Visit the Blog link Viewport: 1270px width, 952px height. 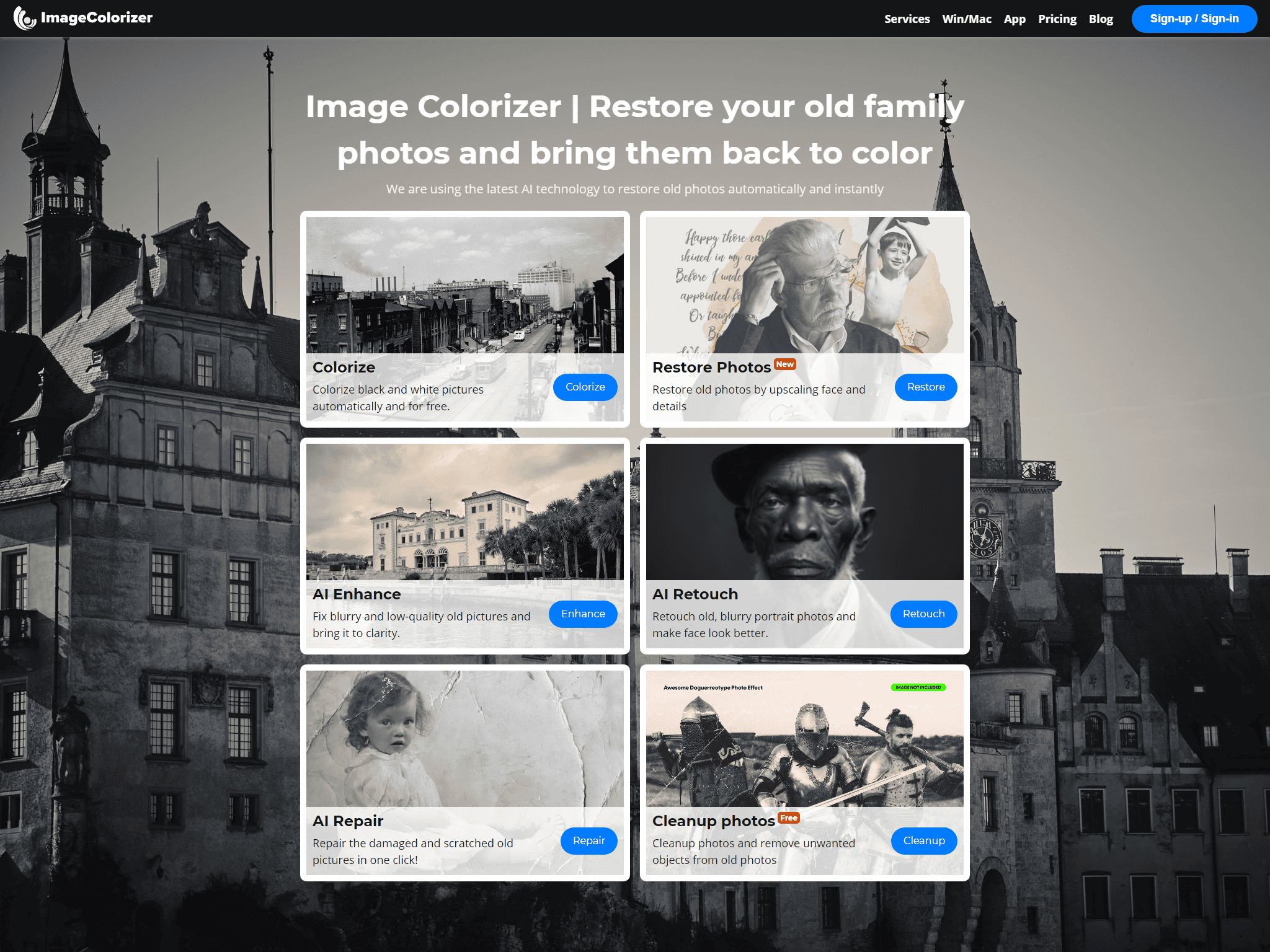(1101, 19)
